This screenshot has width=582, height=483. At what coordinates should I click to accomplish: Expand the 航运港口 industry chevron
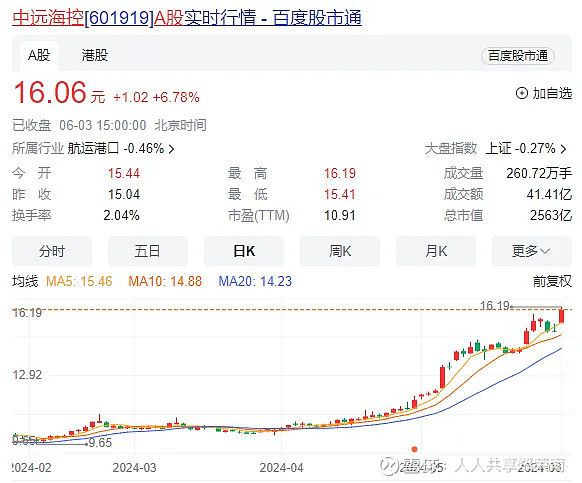171,149
